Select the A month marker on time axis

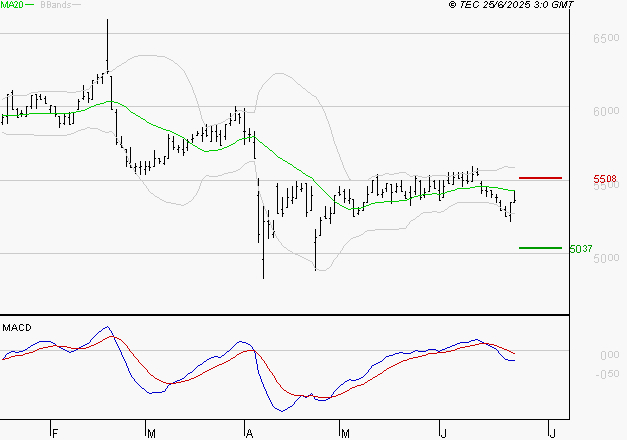pyautogui.click(x=247, y=432)
